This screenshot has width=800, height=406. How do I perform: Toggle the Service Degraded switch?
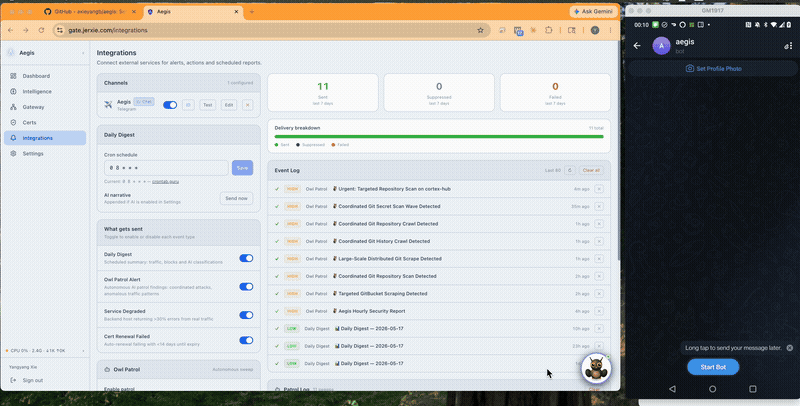click(x=246, y=315)
